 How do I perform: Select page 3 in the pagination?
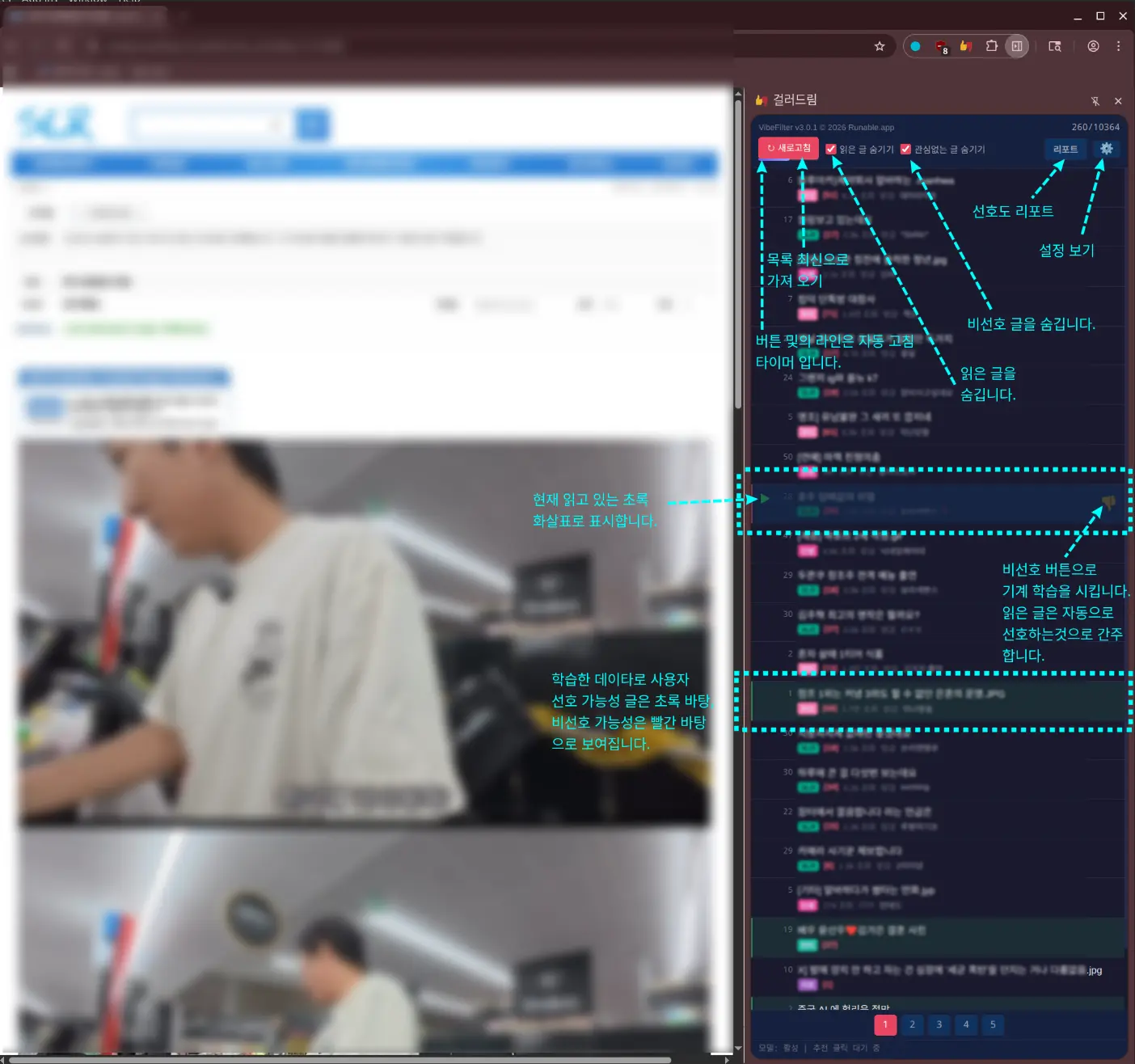(939, 1024)
